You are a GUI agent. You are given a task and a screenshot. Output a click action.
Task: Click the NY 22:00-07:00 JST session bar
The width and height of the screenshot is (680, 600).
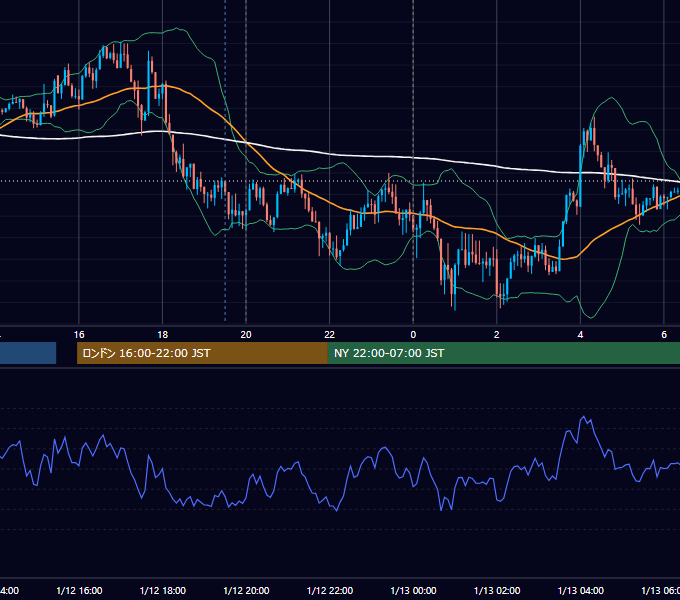point(503,353)
